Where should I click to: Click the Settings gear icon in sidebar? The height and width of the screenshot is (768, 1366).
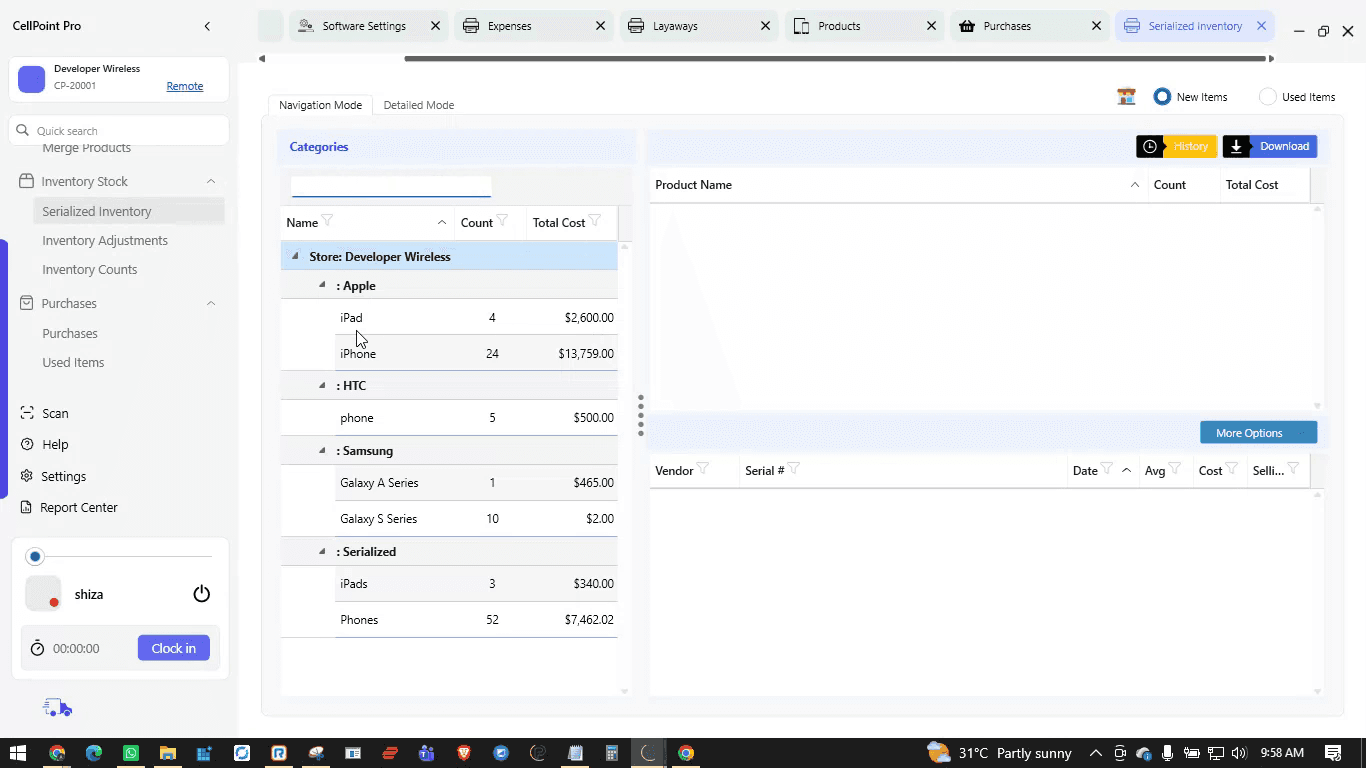[x=27, y=476]
